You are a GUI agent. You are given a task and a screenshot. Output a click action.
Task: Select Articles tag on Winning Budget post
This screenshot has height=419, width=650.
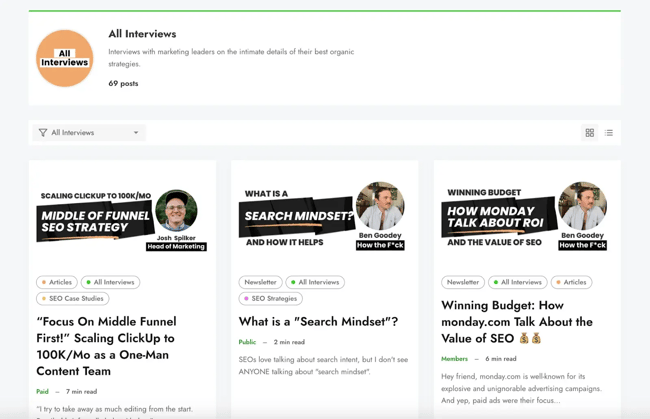point(571,282)
